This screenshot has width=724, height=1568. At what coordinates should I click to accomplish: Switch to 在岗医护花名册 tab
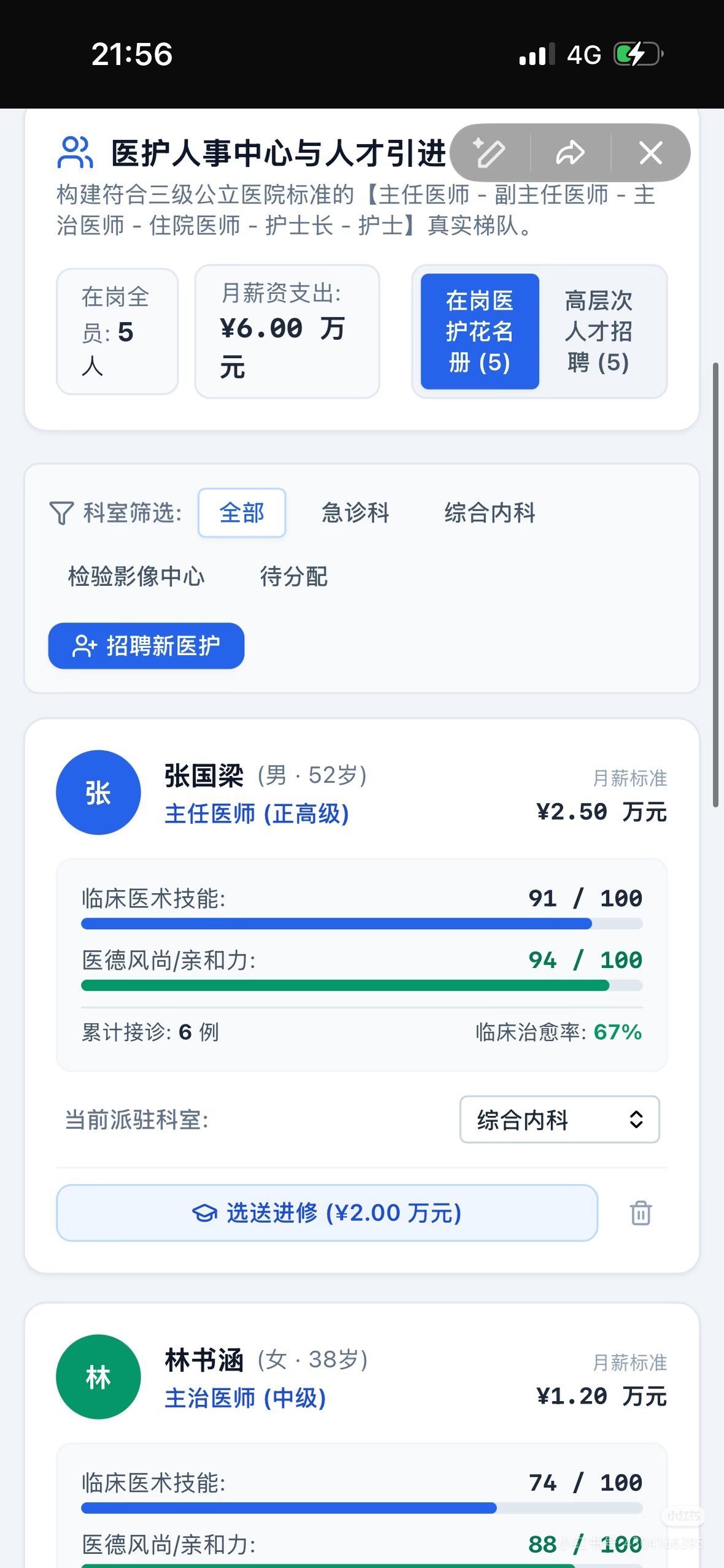(480, 331)
